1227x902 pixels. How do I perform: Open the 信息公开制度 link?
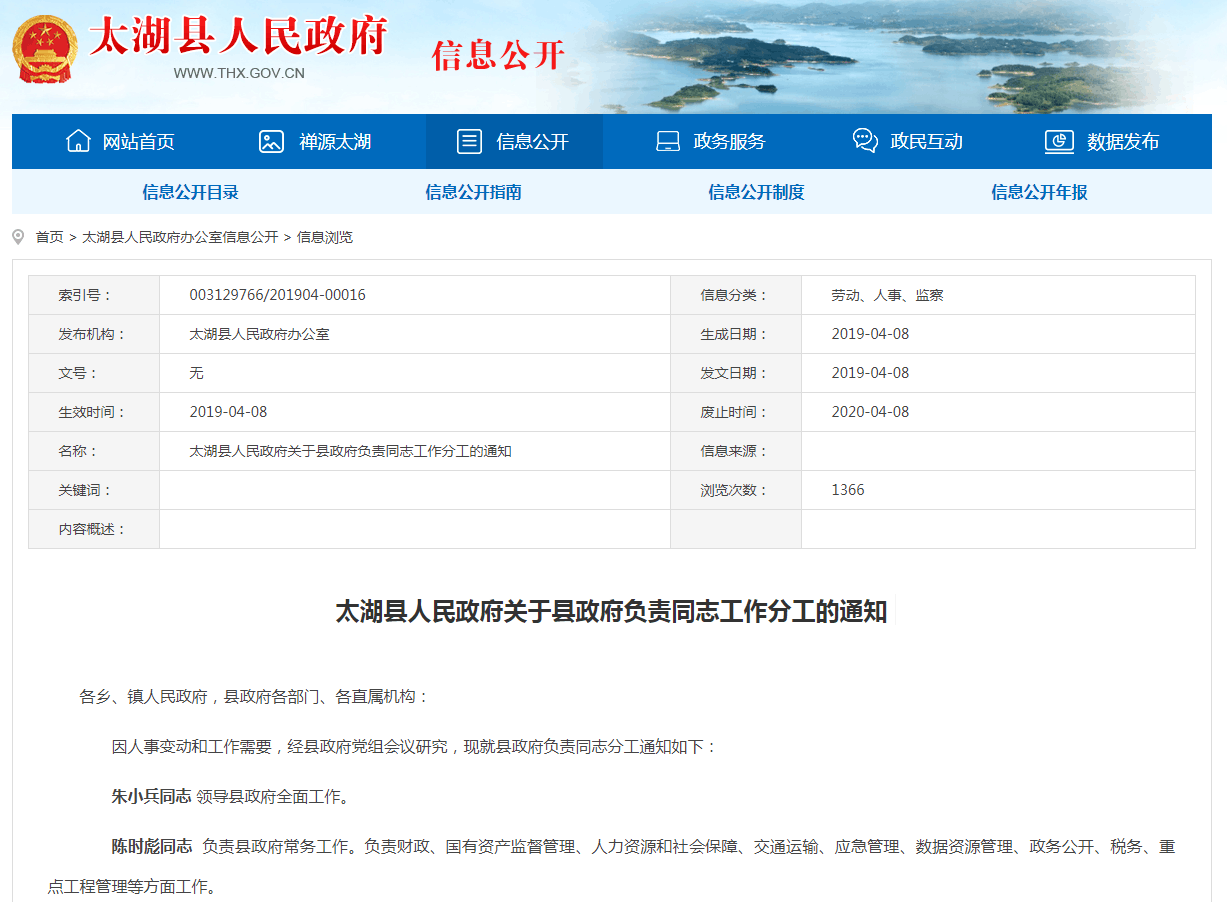(756, 192)
